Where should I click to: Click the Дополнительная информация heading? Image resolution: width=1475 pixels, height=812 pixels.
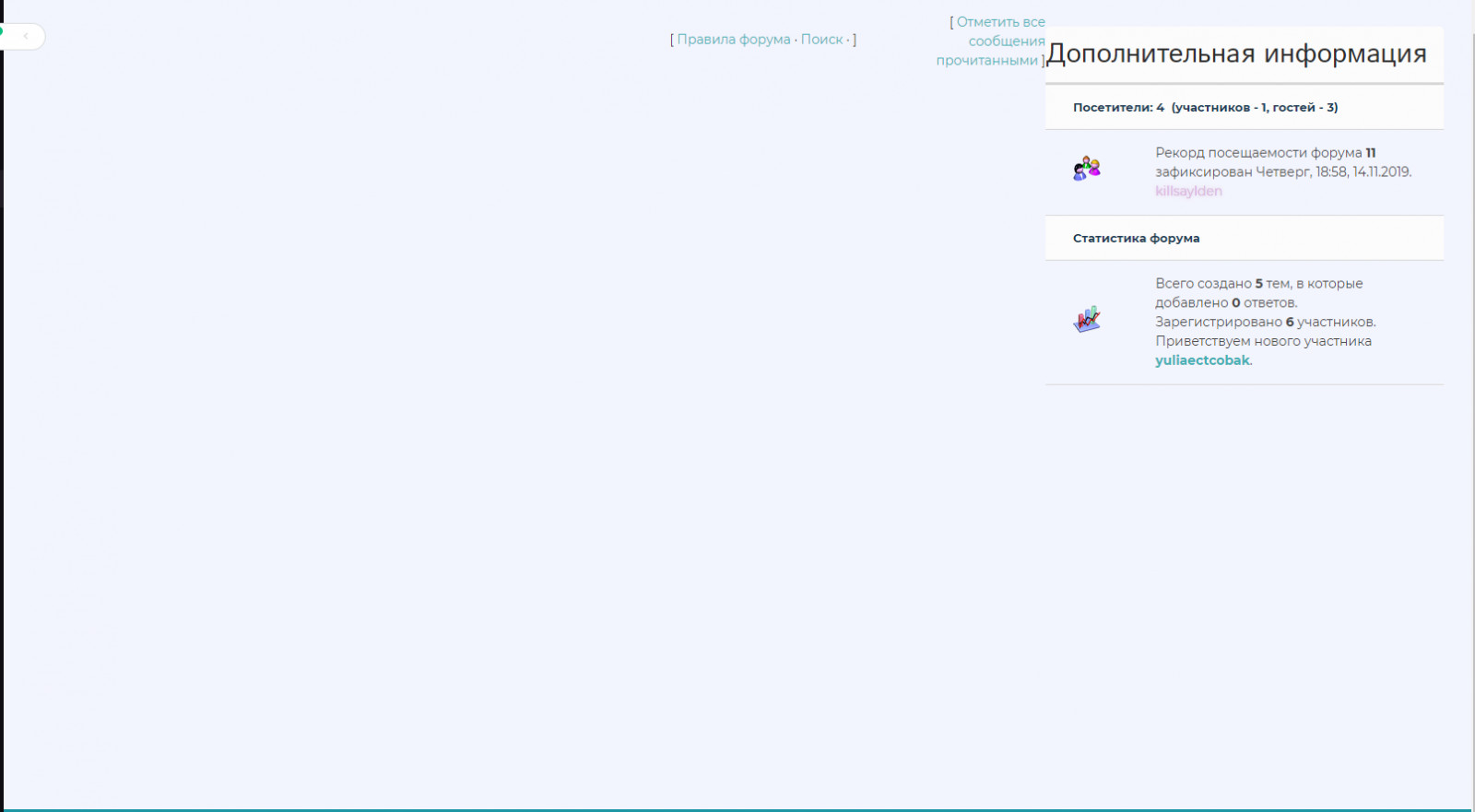coord(1236,53)
